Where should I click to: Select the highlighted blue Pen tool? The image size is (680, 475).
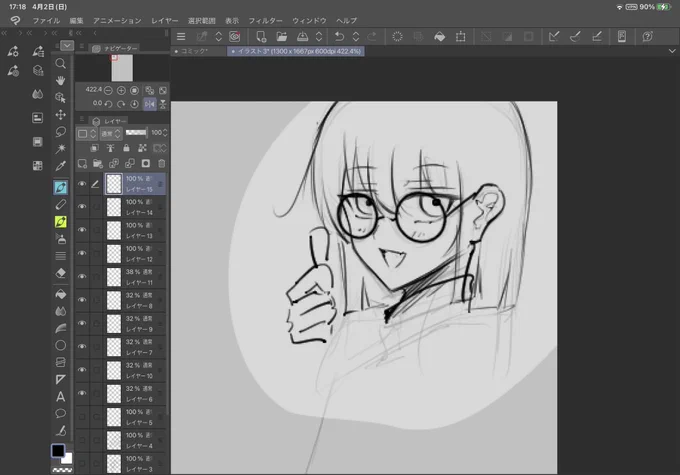(61, 187)
